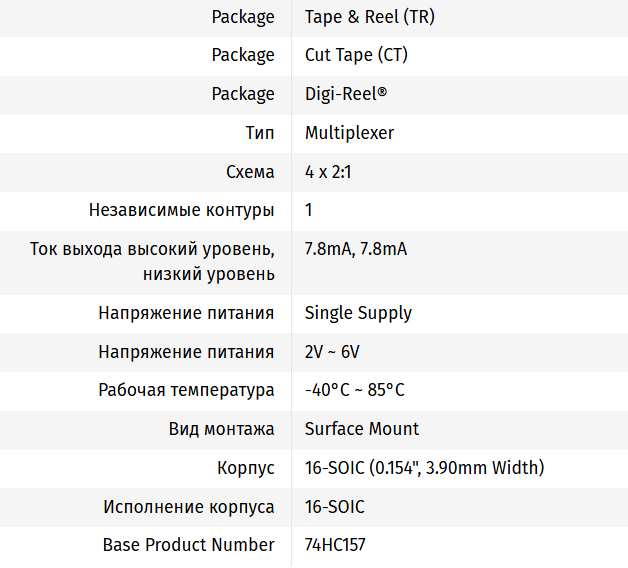Screen dimensions: 628x568
Task: Select the Single Supply value
Action: click(x=358, y=313)
